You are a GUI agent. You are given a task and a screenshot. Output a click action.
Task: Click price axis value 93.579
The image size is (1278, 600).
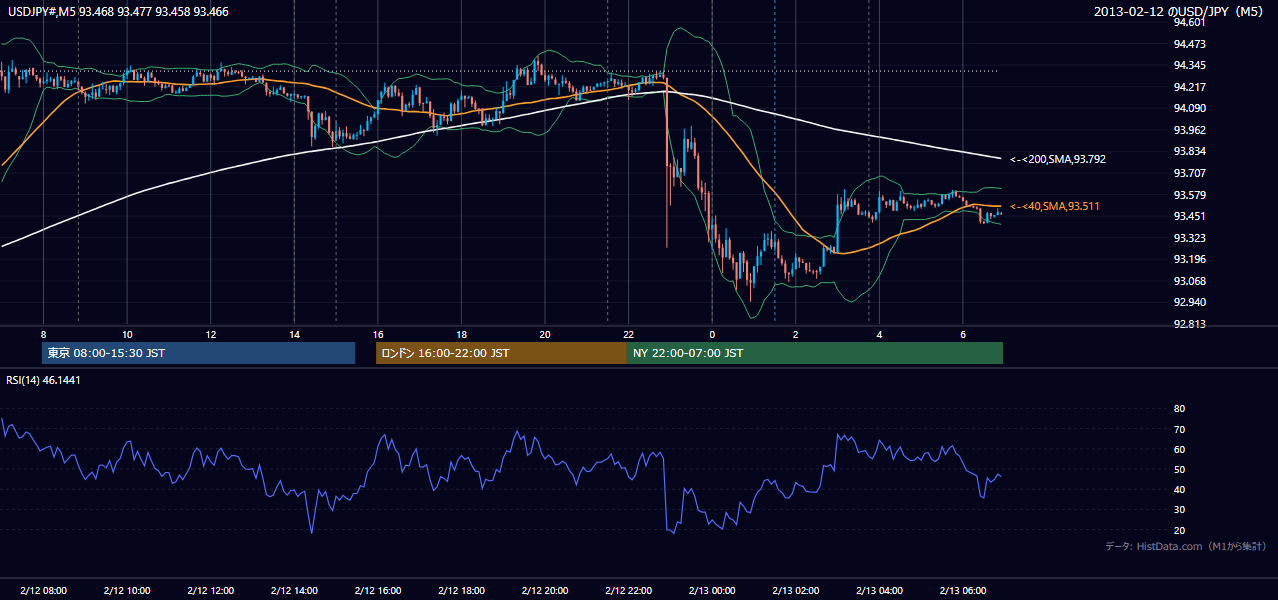coord(1188,195)
